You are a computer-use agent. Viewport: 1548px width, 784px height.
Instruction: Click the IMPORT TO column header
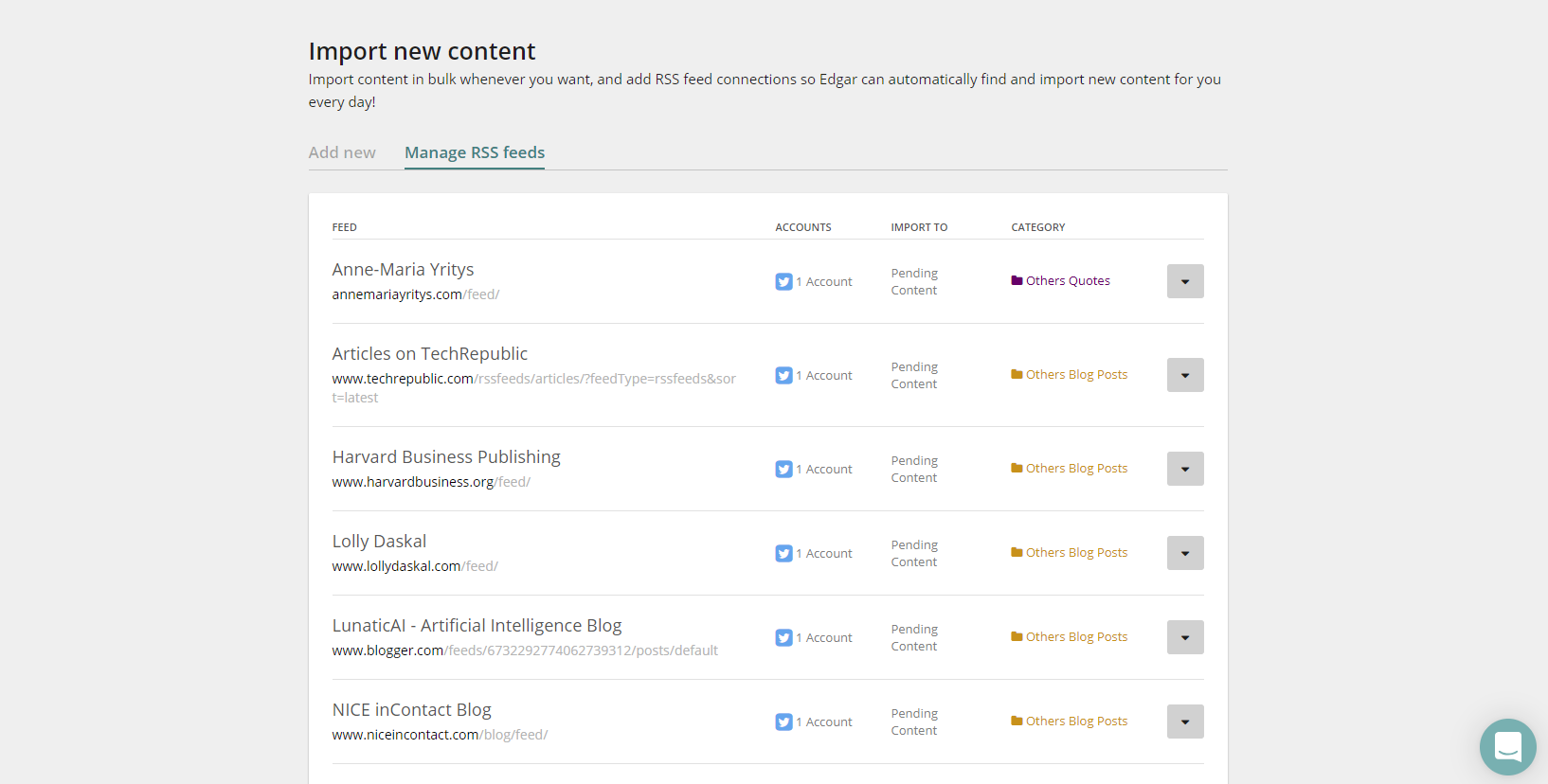[919, 227]
